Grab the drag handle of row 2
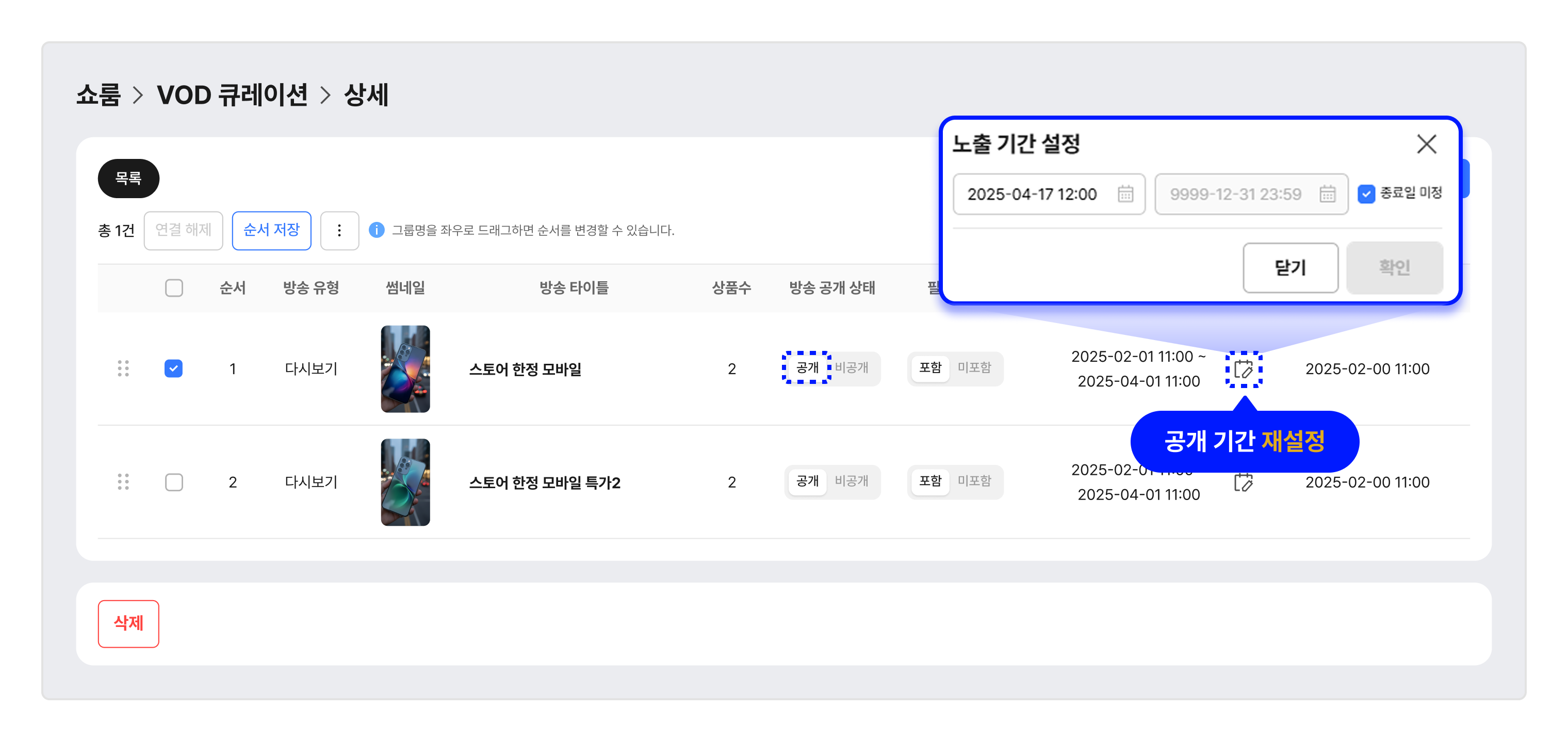1568x741 pixels. pyautogui.click(x=123, y=481)
